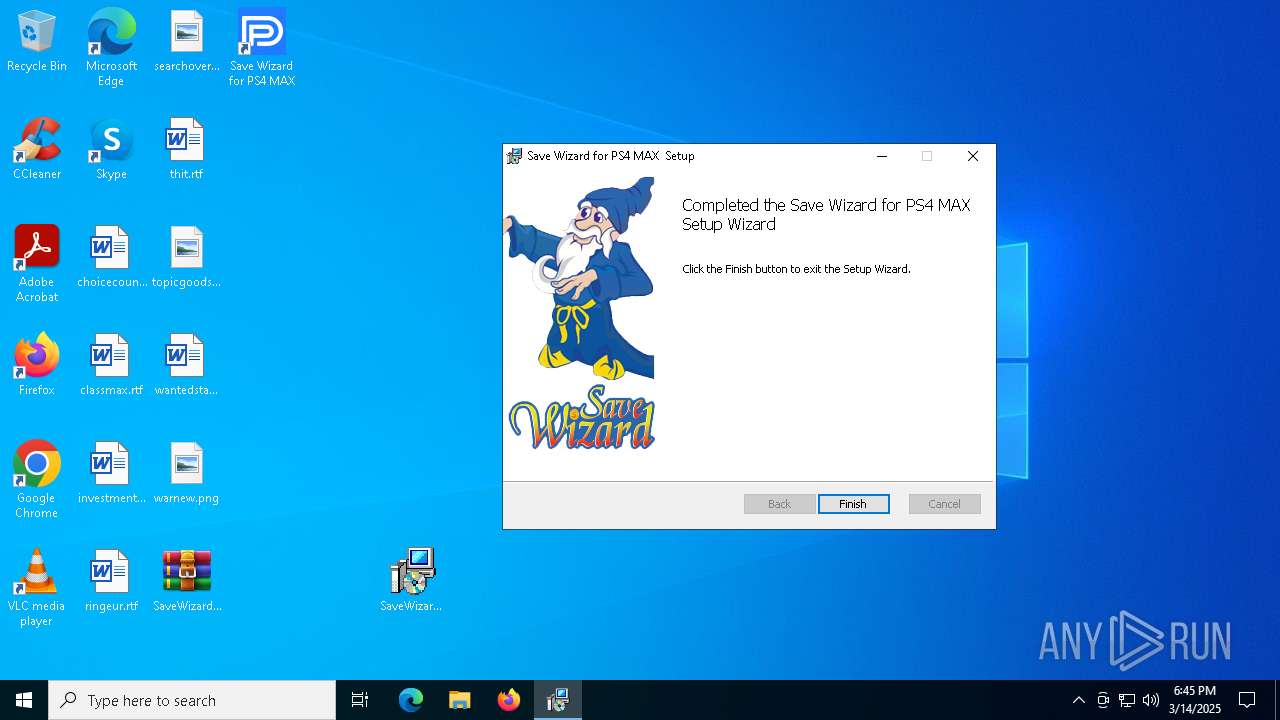Show hidden system tray icons
The image size is (1280, 720).
click(1078, 700)
